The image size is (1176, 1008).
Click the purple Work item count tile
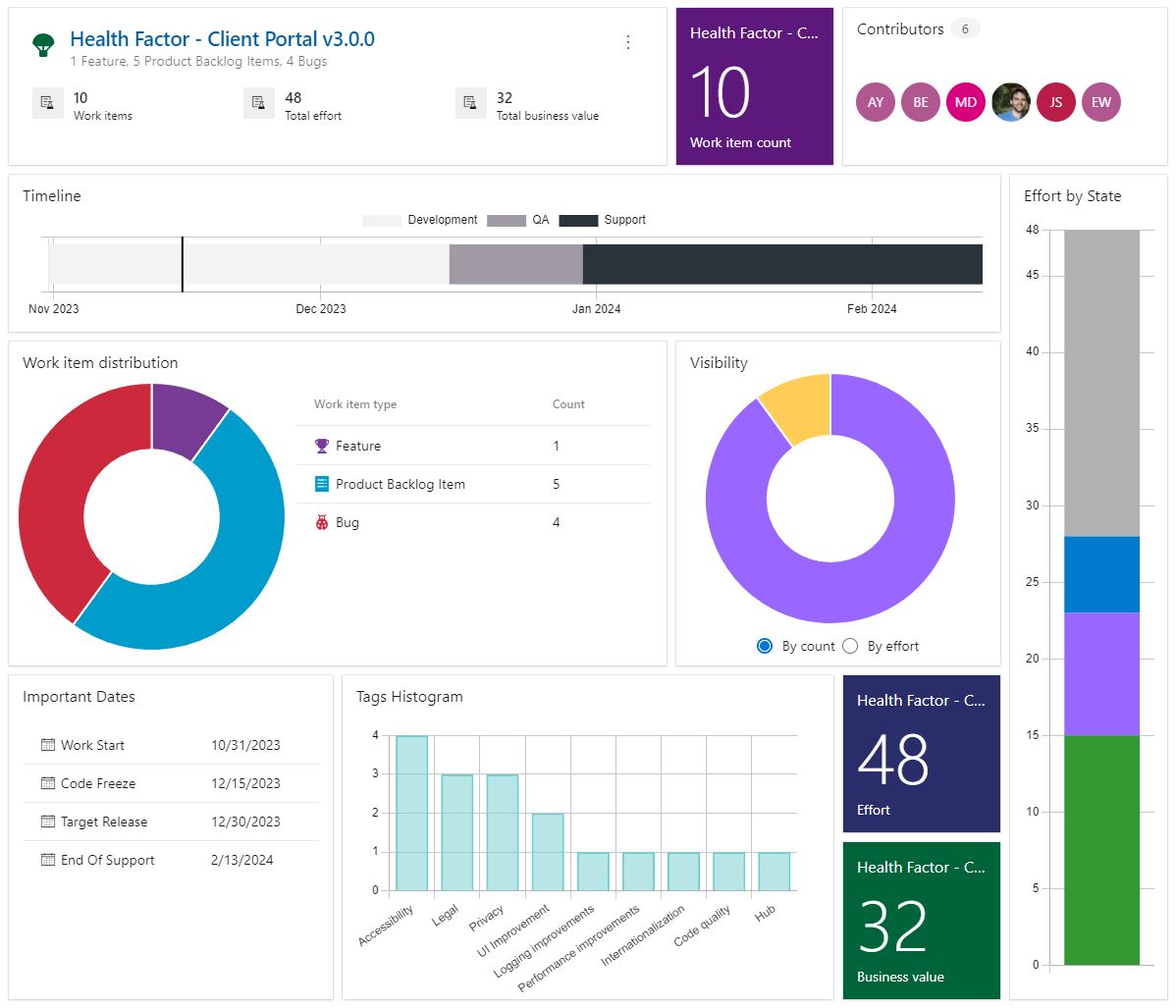click(754, 86)
